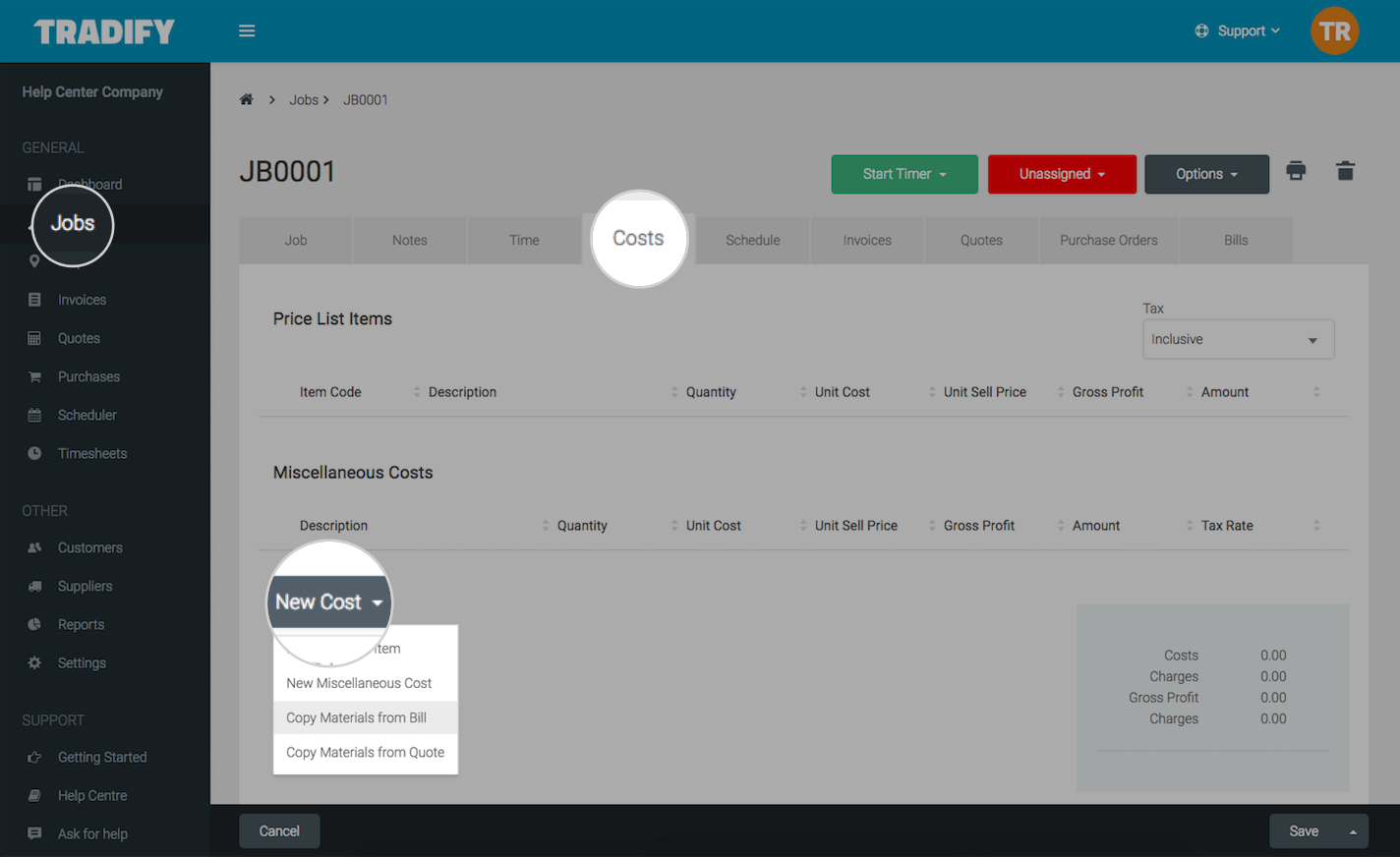
Task: Sort Miscellaneous Costs by Unit Sell Price
Action: [856, 526]
